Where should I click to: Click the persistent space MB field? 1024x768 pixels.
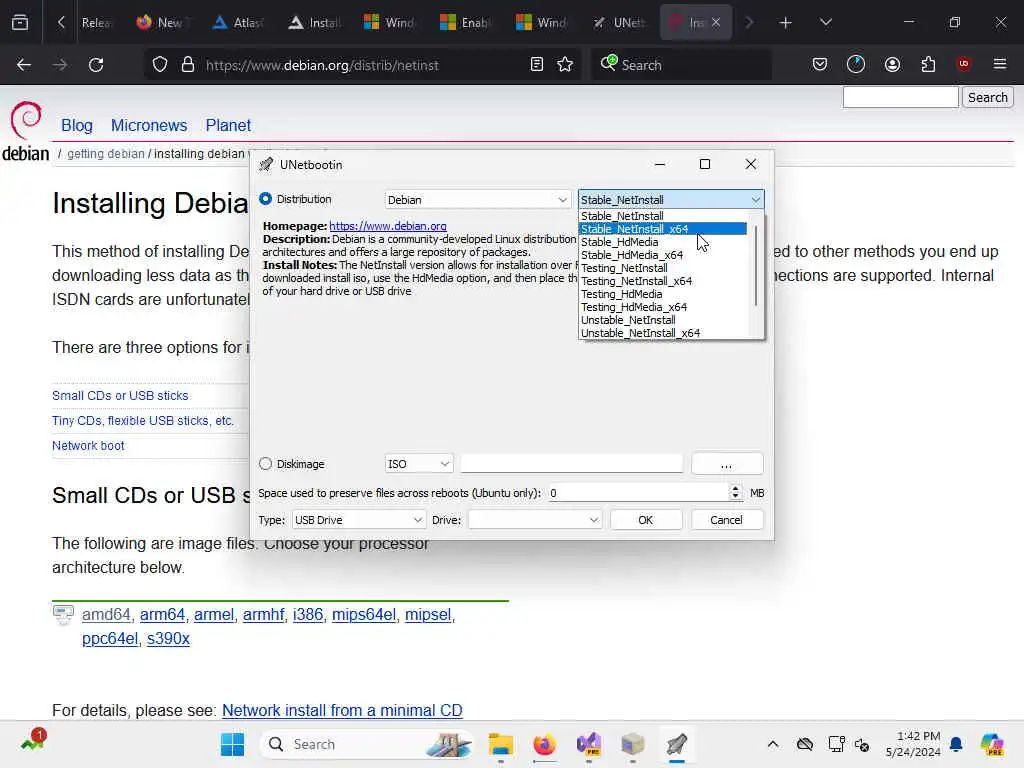point(638,493)
